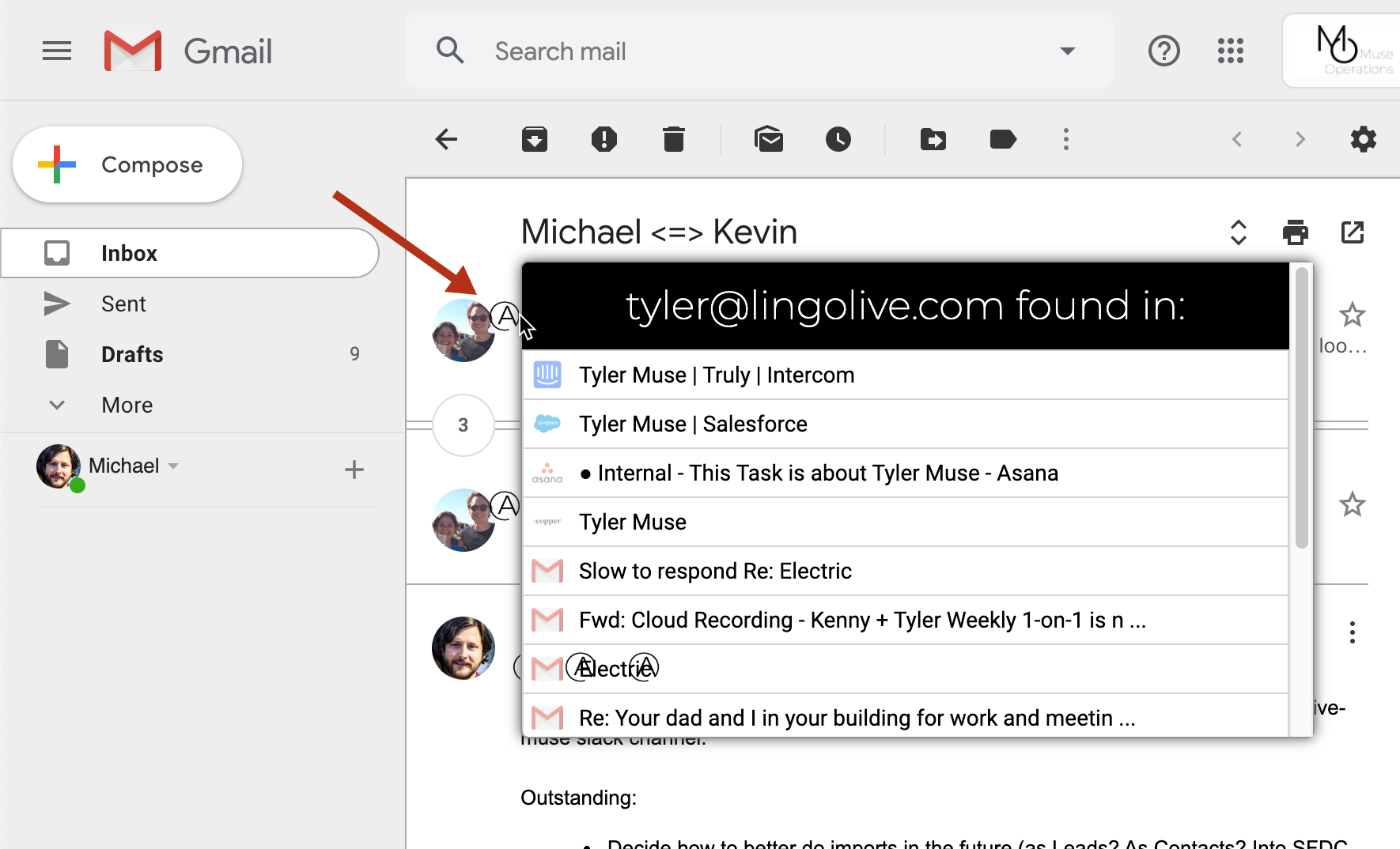Click the Compose button
This screenshot has height=849, width=1400.
[x=127, y=164]
